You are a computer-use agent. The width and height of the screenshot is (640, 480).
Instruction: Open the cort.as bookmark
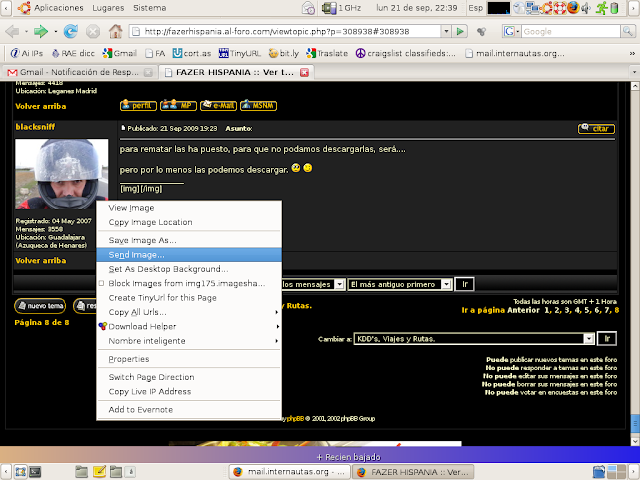tap(192, 53)
